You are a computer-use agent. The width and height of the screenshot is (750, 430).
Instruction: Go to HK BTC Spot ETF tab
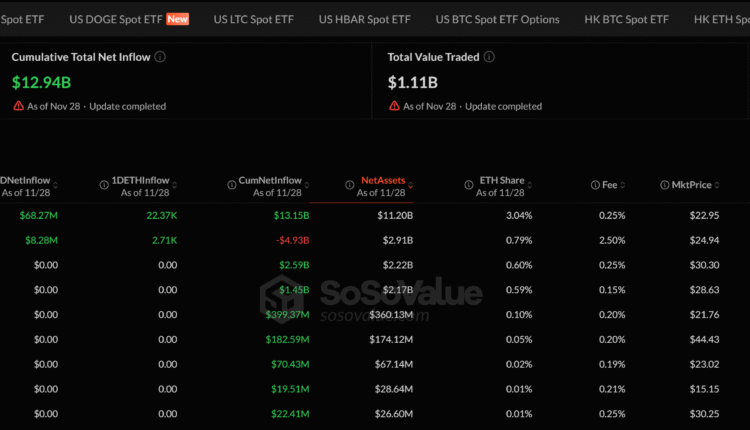pyautogui.click(x=626, y=19)
